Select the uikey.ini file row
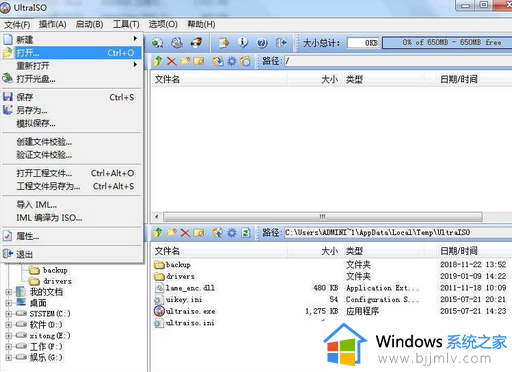This screenshot has height=372, width=512. coord(330,299)
